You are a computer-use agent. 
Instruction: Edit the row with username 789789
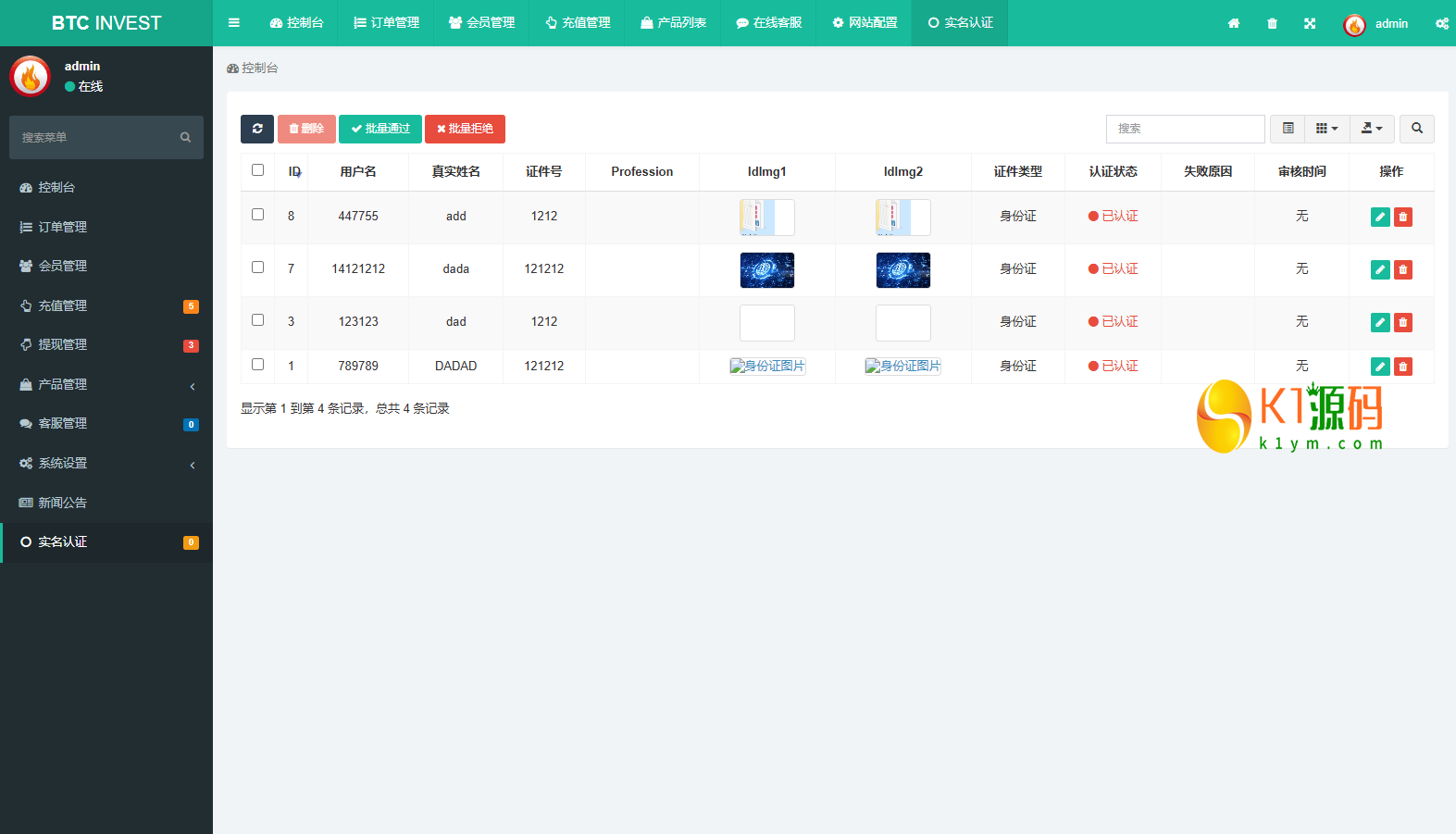pyautogui.click(x=1380, y=367)
